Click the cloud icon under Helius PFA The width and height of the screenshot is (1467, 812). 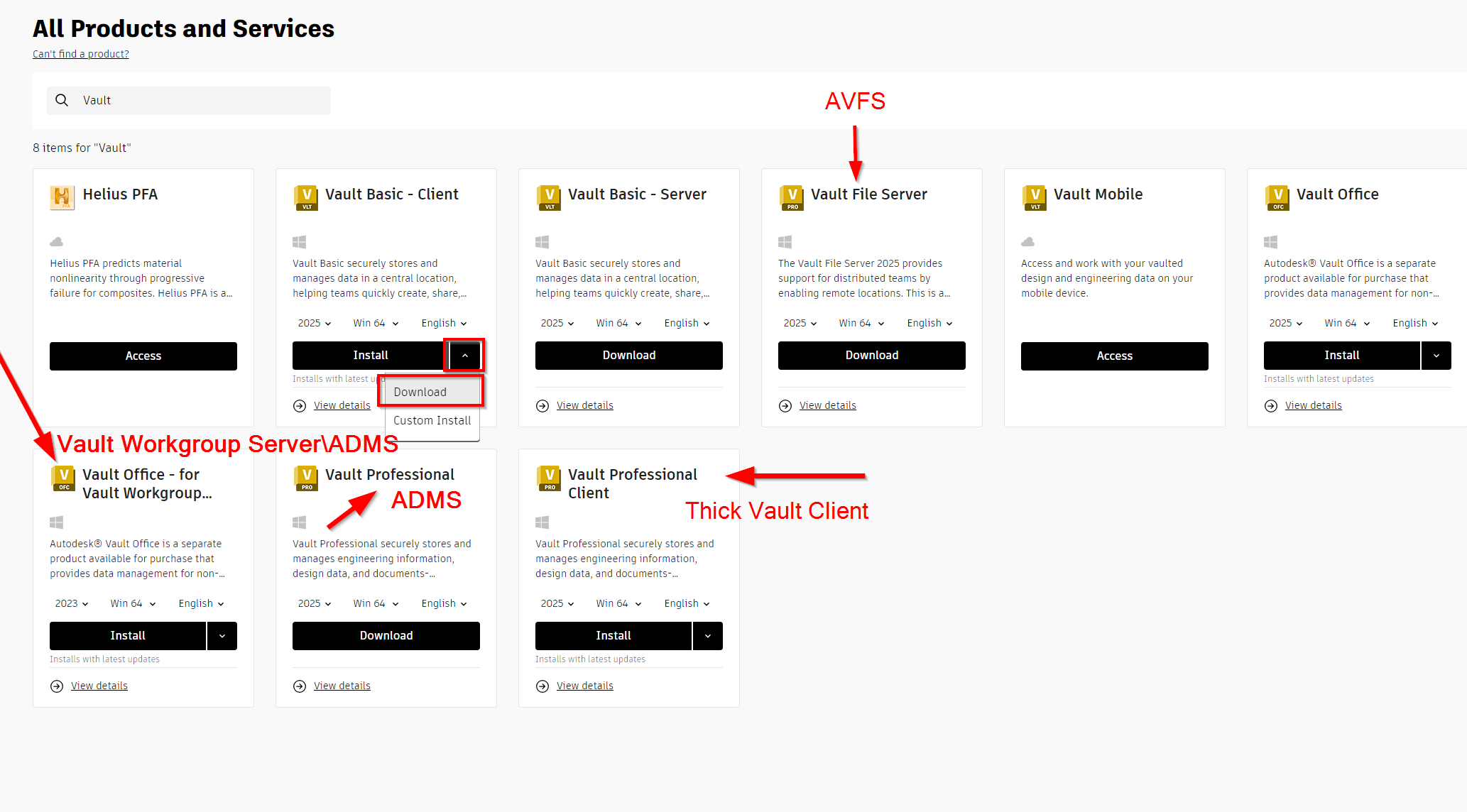[x=56, y=241]
